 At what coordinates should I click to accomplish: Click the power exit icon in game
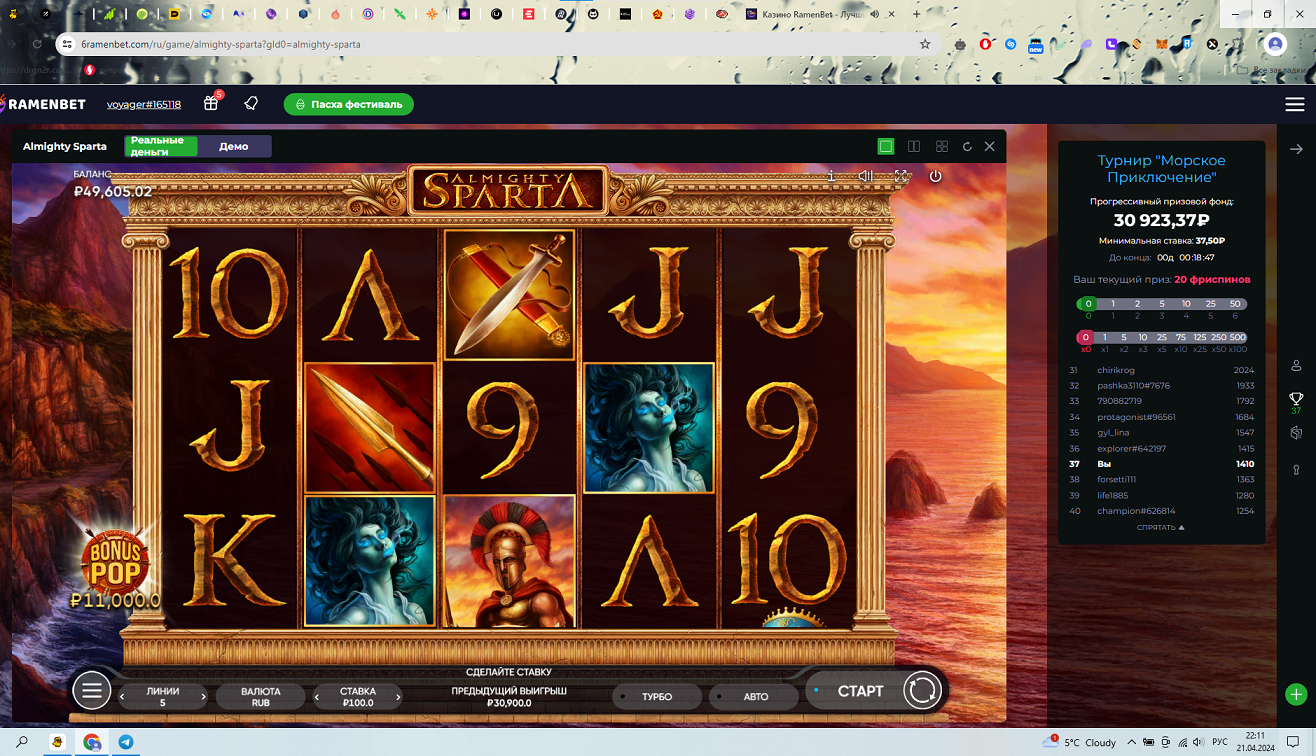click(x=935, y=176)
